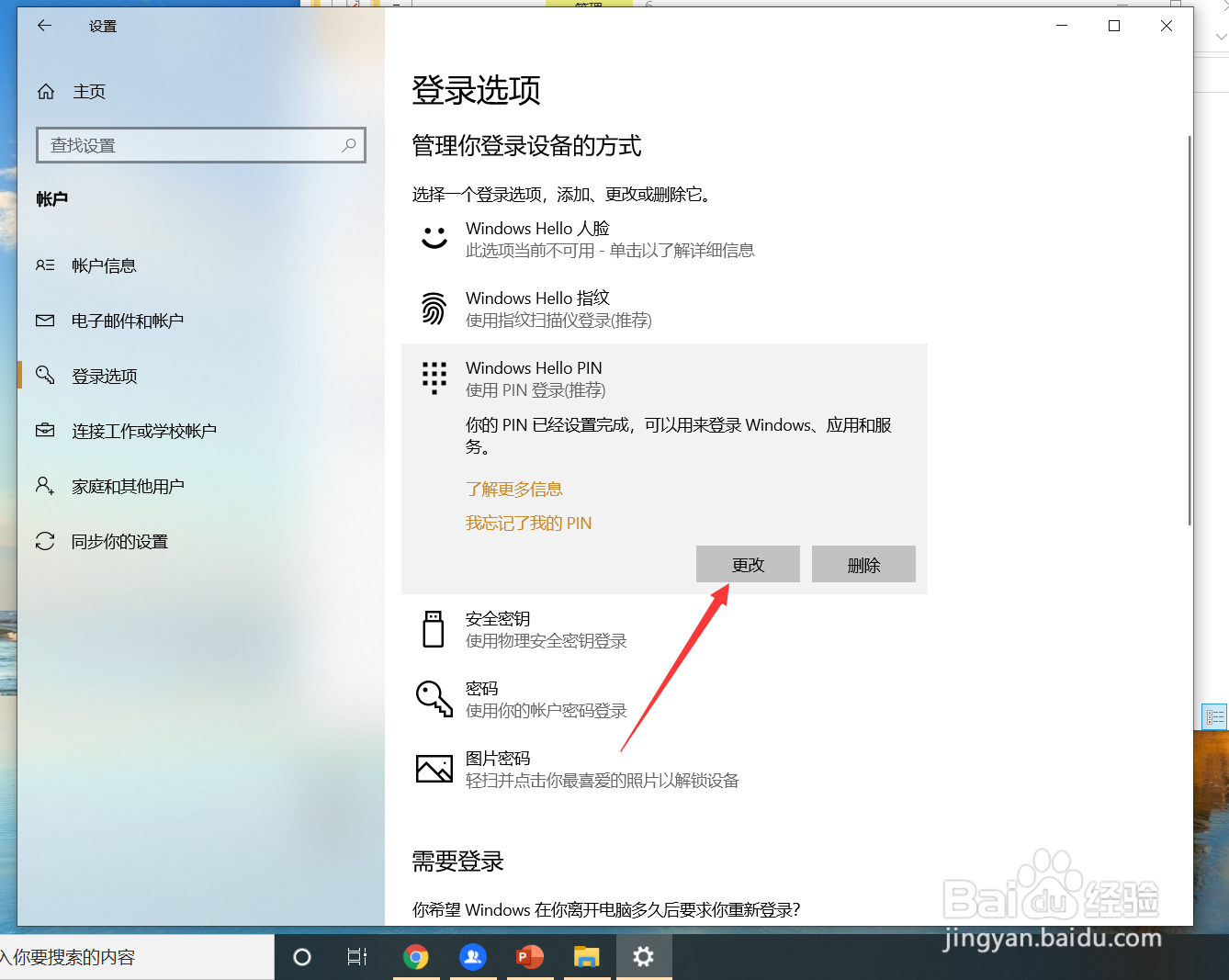Screen dimensions: 1229x980
Task: Click the 查找设置 search box
Action: [201, 145]
